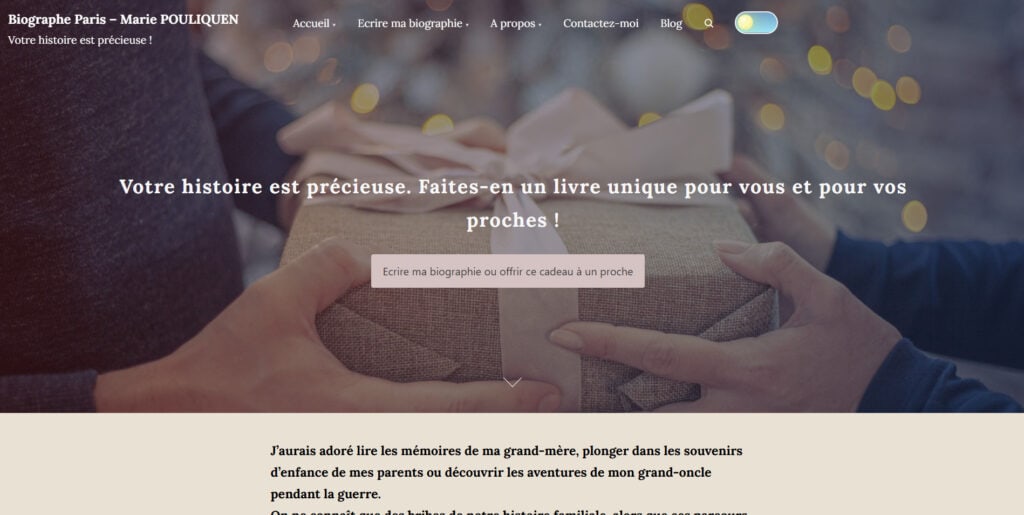Click the Biographe Paris – Marie POULIQUEN title
1024x515 pixels.
click(123, 20)
